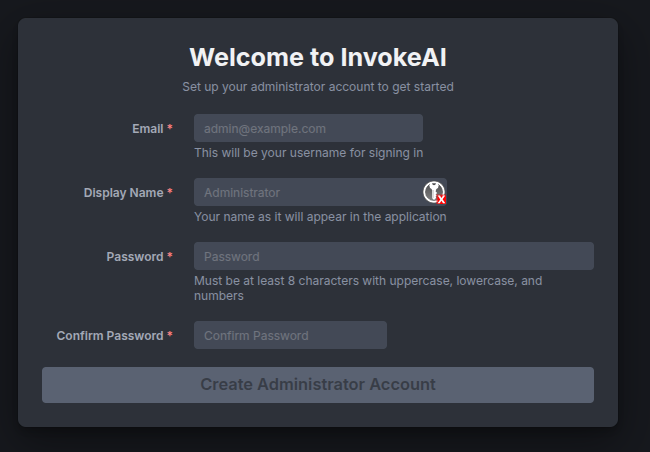Viewport: 650px width, 452px height.
Task: Click the Email field label
Action: (148, 129)
